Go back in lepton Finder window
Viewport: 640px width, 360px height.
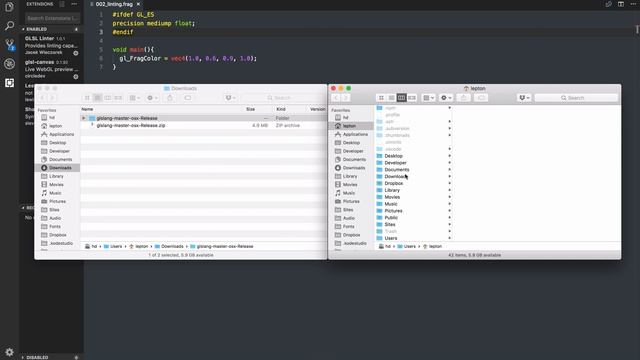pos(336,98)
